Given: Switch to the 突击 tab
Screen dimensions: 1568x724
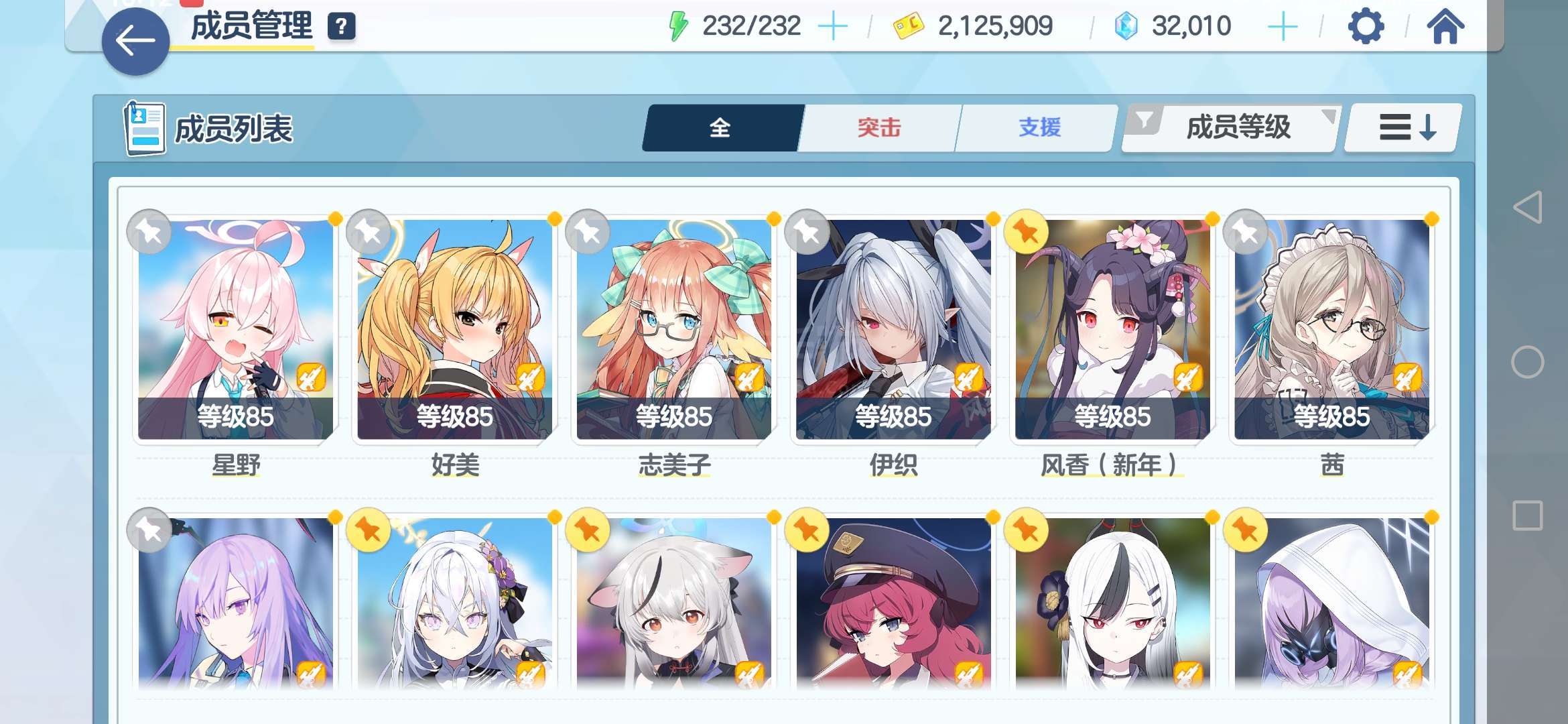Looking at the screenshot, I should click(879, 127).
